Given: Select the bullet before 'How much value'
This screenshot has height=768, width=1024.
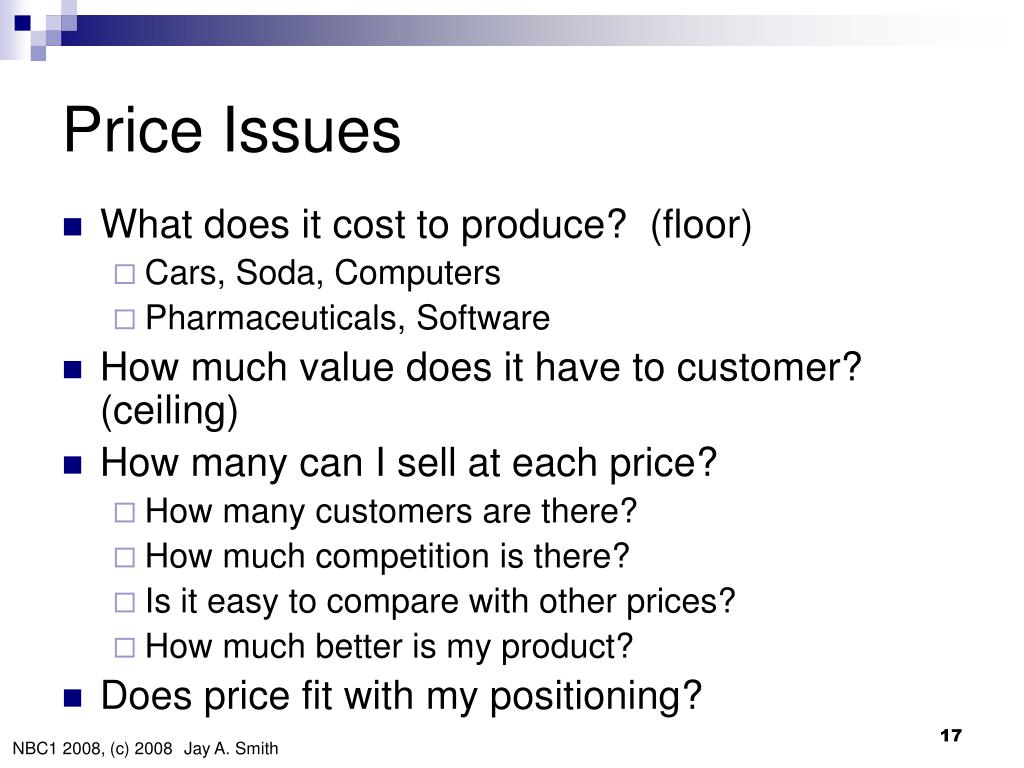Looking at the screenshot, I should click(x=72, y=370).
